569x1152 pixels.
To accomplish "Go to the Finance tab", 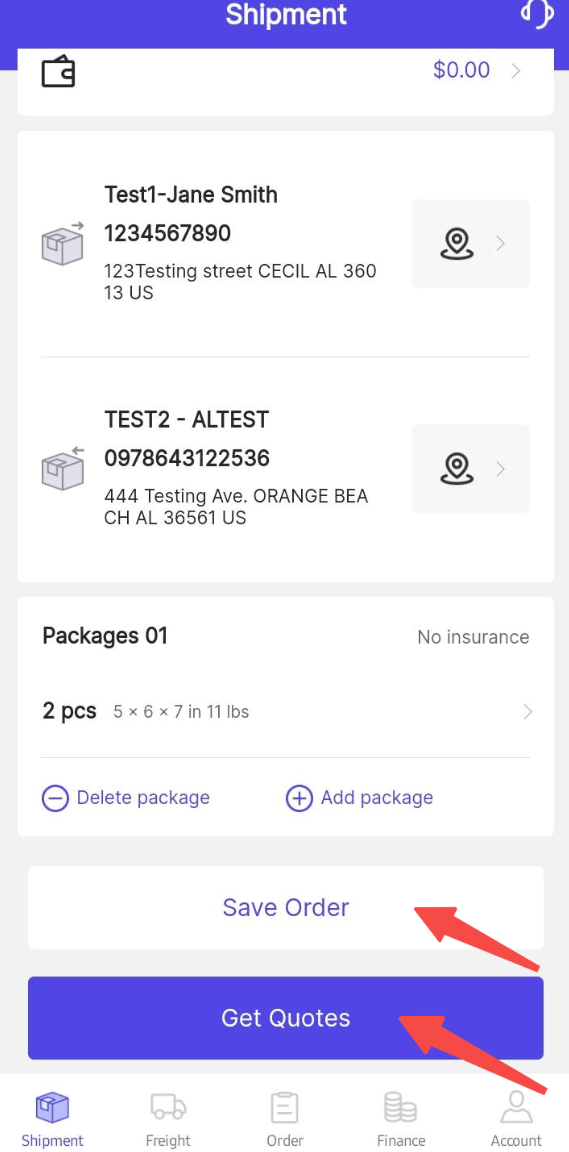I will (x=401, y=1120).
